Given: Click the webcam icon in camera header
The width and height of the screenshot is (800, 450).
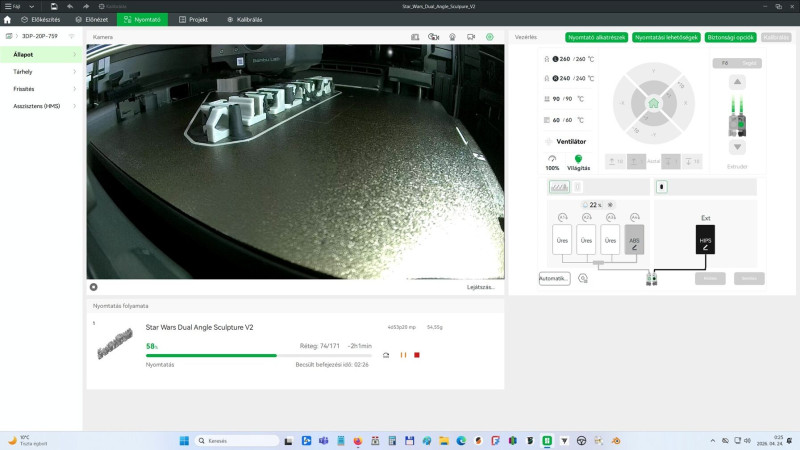Looking at the screenshot, I should (452, 37).
